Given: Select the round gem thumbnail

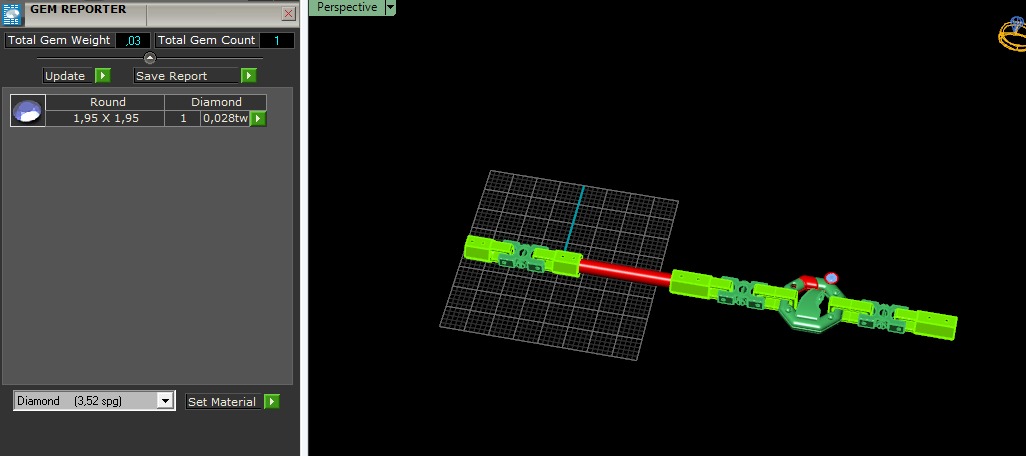Looking at the screenshot, I should pyautogui.click(x=28, y=111).
